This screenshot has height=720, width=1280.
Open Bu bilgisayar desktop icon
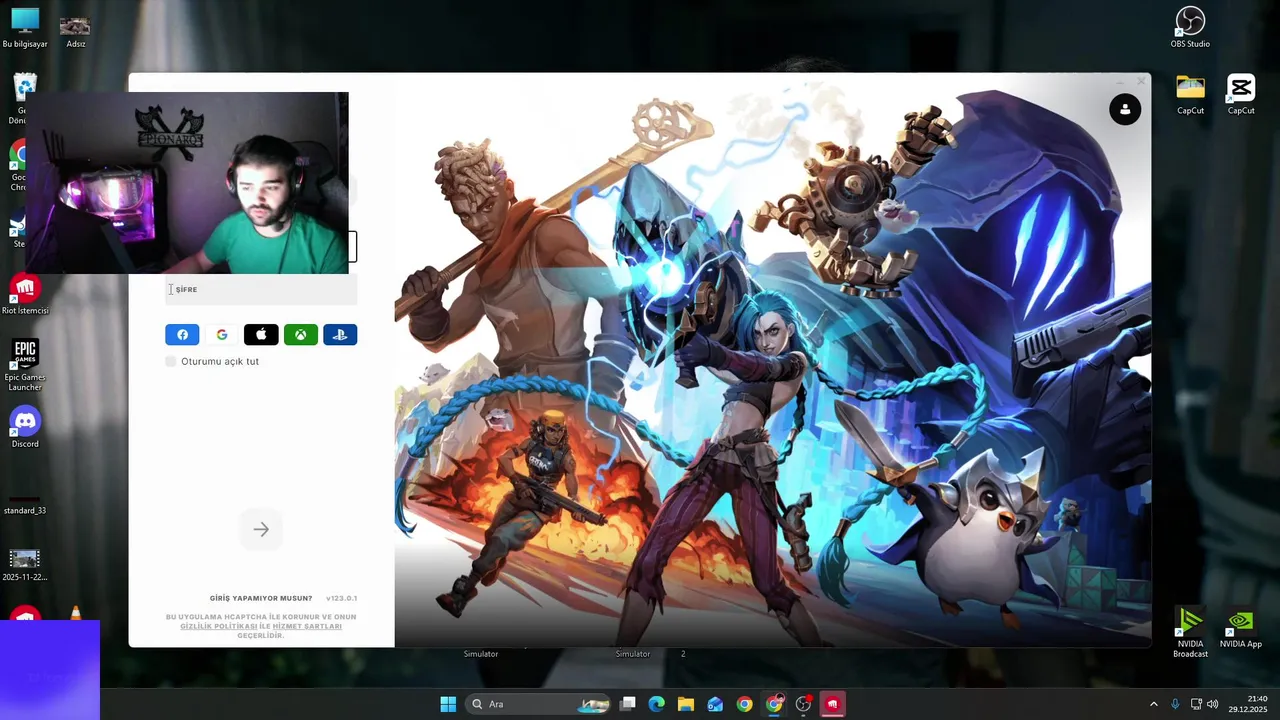click(25, 28)
